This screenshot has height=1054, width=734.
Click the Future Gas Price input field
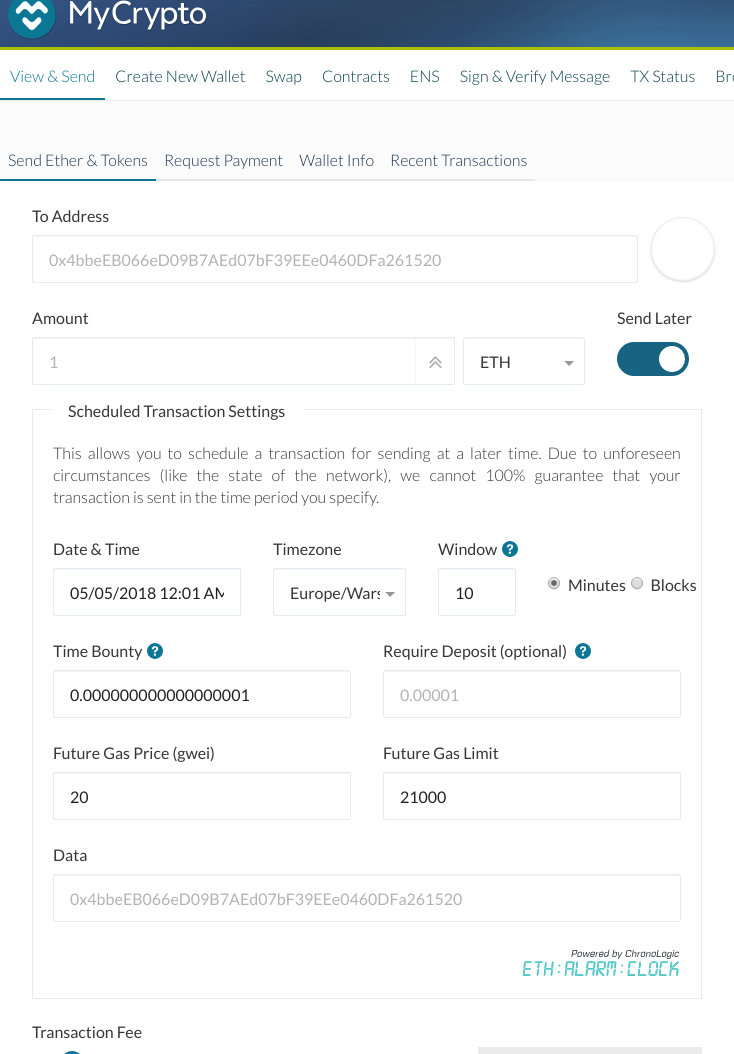202,797
